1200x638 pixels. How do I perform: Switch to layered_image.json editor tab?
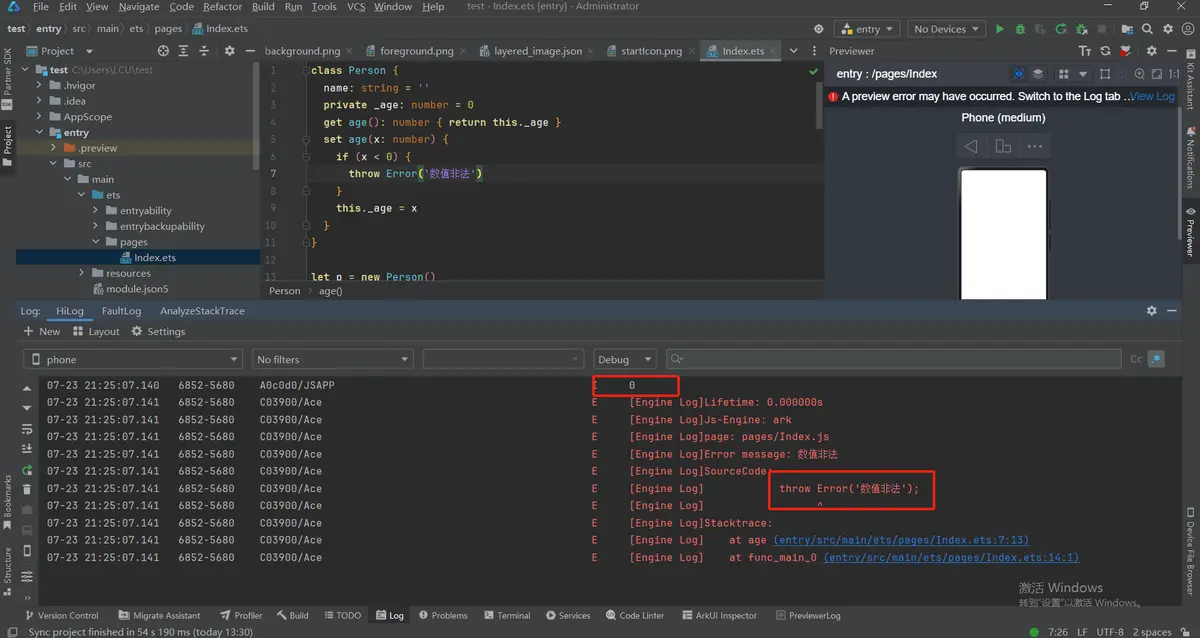[x=538, y=51]
